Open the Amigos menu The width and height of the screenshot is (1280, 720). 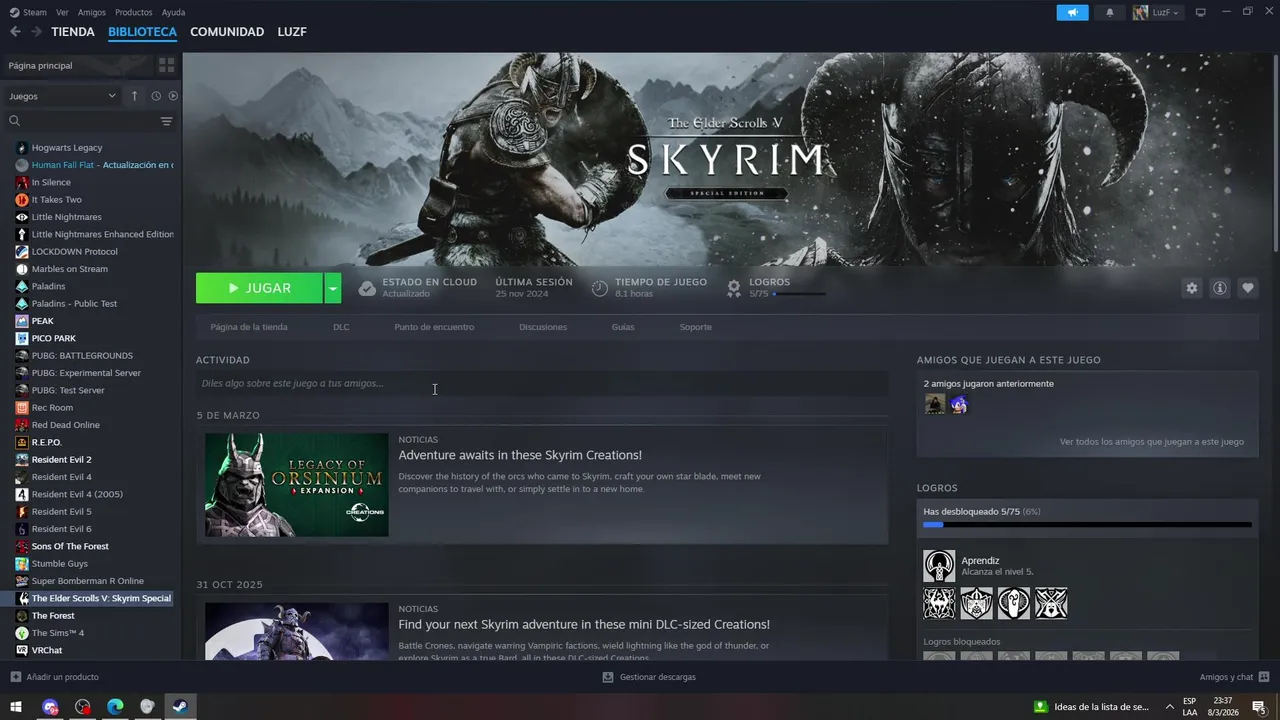tap(92, 12)
